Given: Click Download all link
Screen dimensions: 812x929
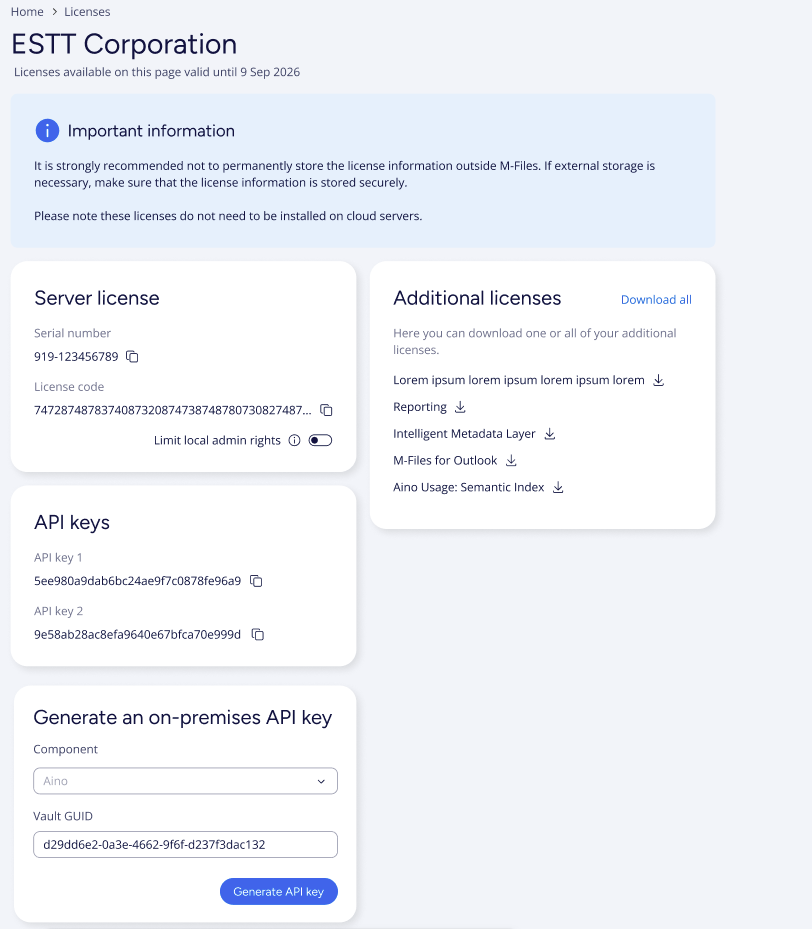Looking at the screenshot, I should point(656,300).
